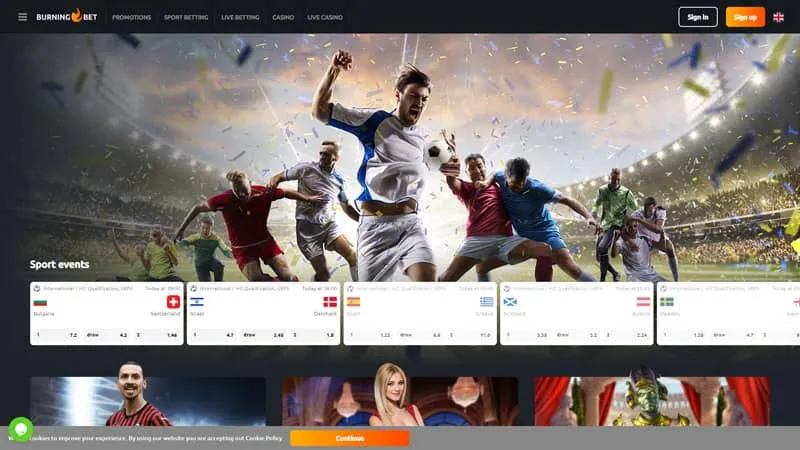Click the Austria flag icon
The width and height of the screenshot is (800, 450).
643,302
